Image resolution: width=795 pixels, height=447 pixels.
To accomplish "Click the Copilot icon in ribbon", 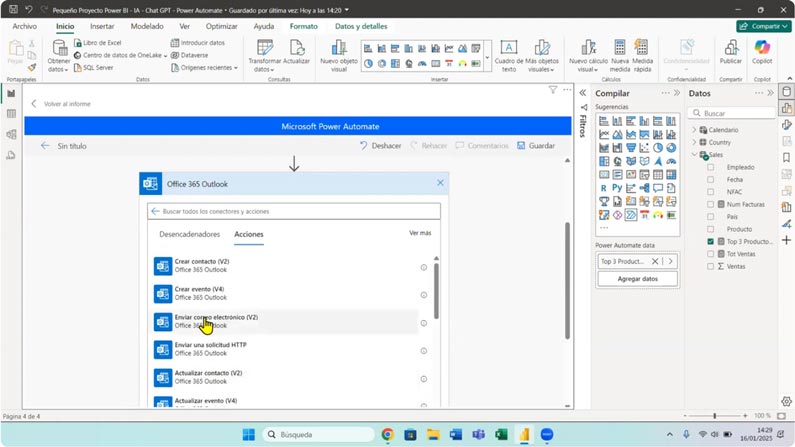I will point(762,49).
